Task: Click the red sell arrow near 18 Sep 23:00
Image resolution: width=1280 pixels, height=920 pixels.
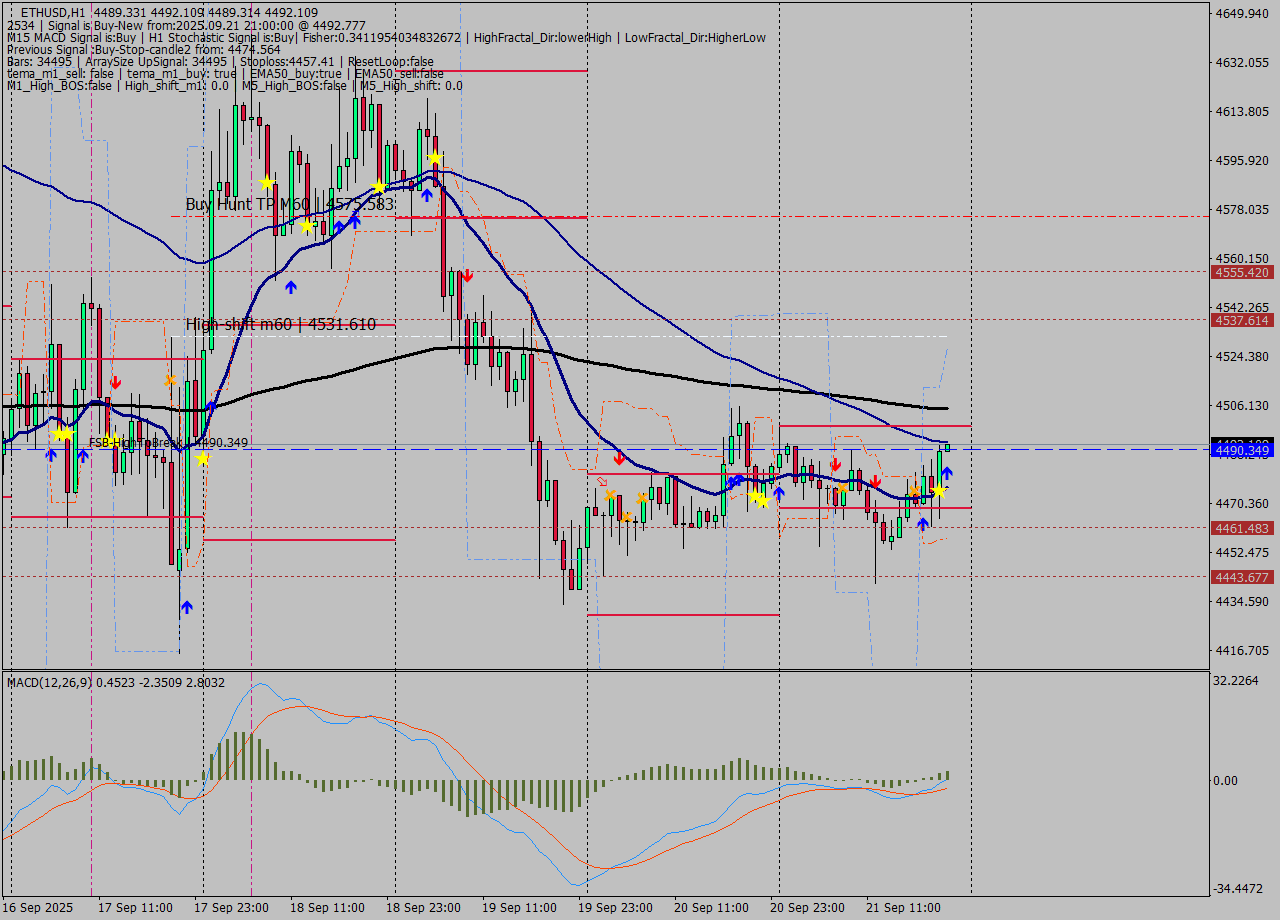Action: click(467, 276)
